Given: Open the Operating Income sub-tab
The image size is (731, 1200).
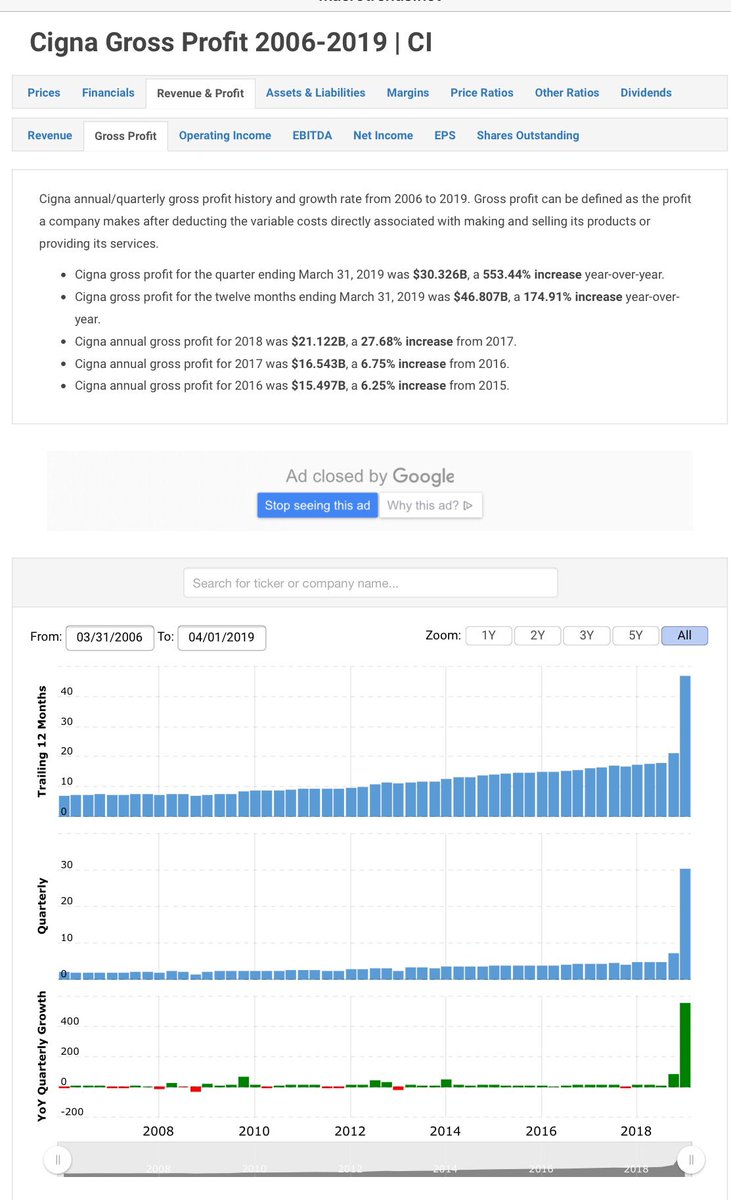Looking at the screenshot, I should coord(225,136).
